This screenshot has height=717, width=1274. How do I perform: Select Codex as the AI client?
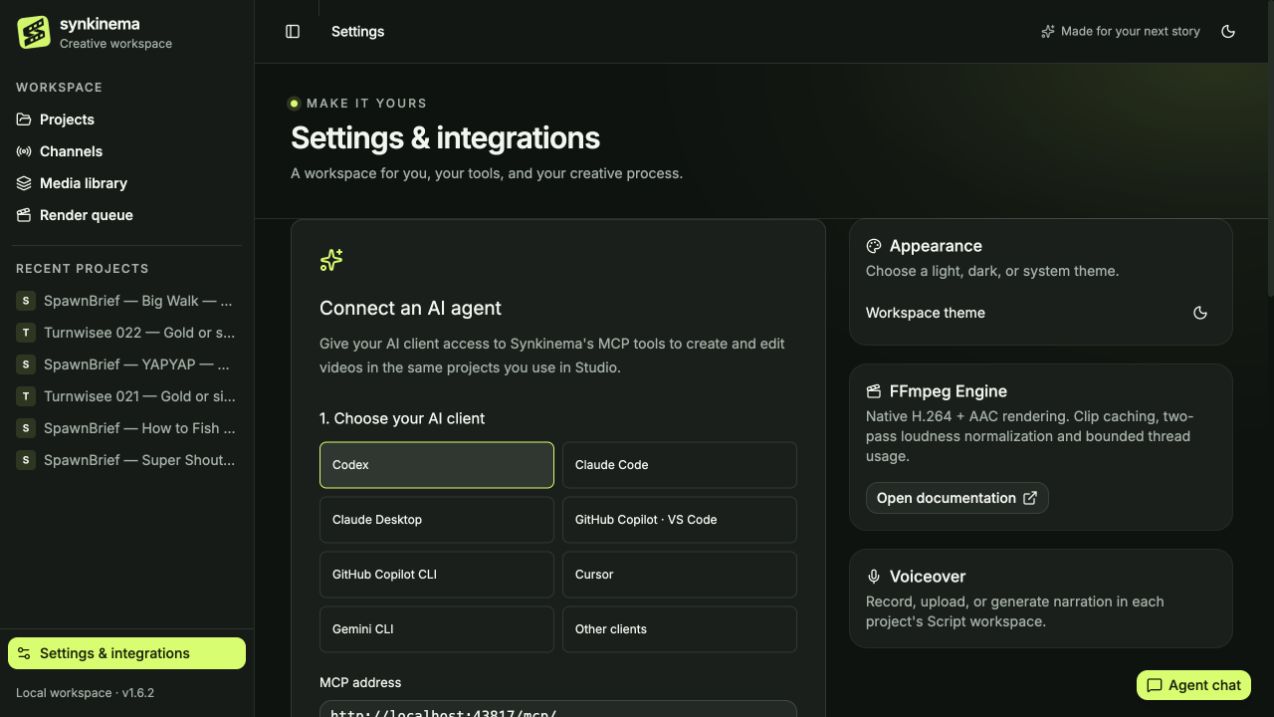tap(436, 465)
